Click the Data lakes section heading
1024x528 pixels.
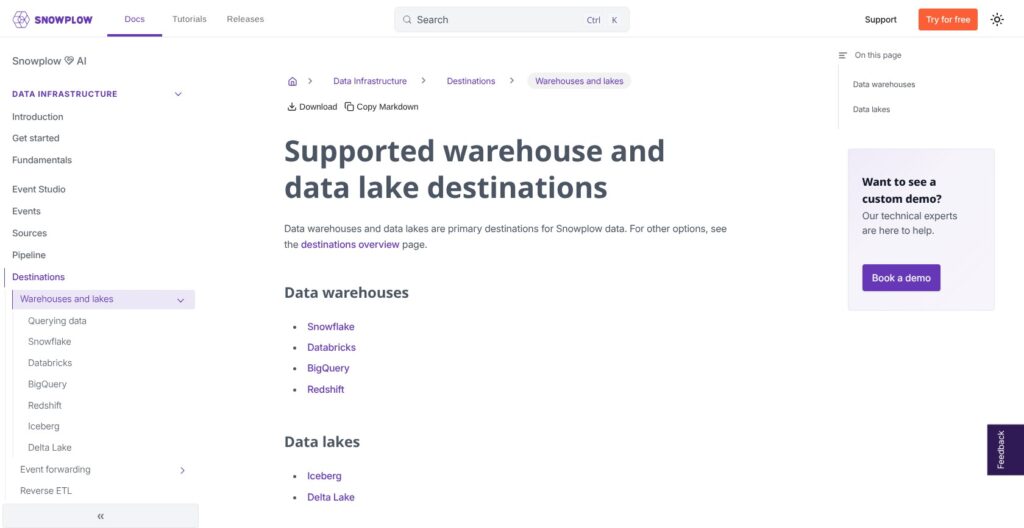[x=322, y=442]
